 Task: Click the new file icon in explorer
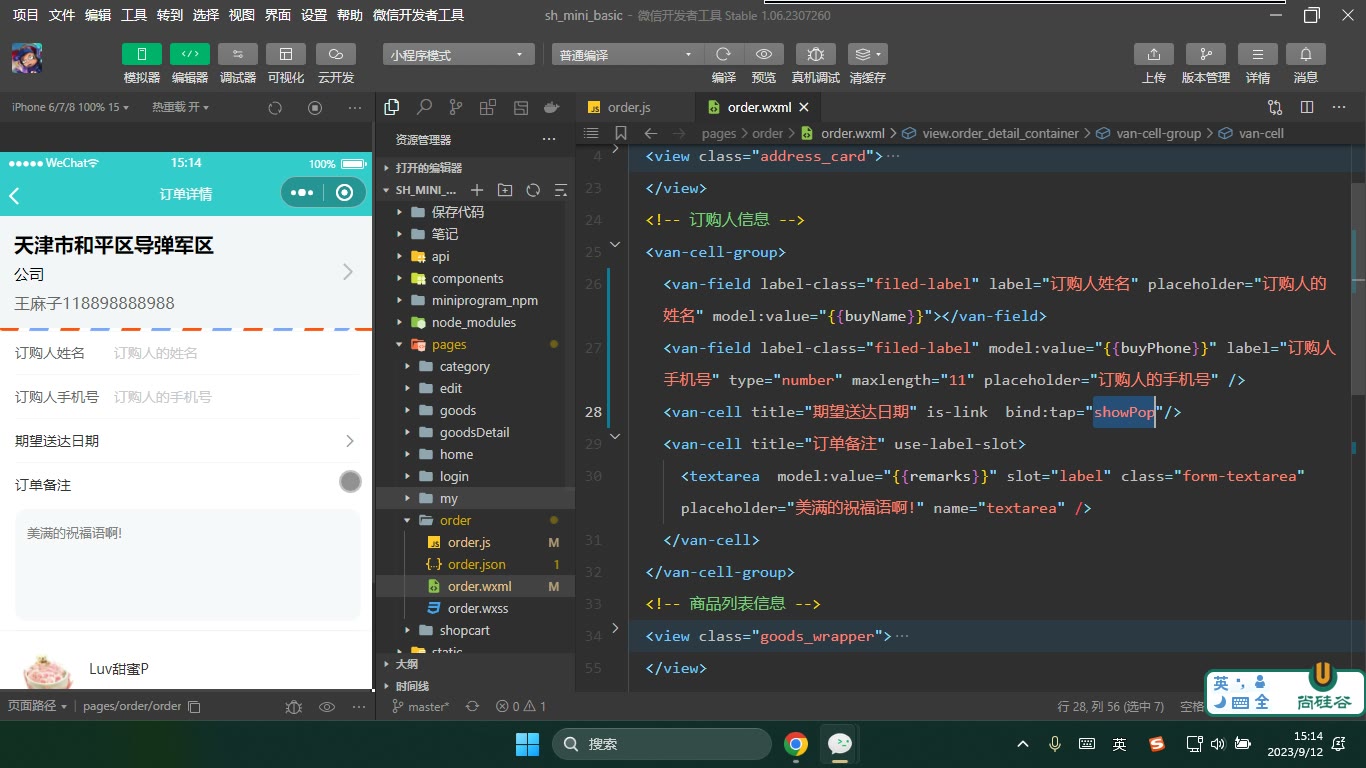(x=477, y=190)
